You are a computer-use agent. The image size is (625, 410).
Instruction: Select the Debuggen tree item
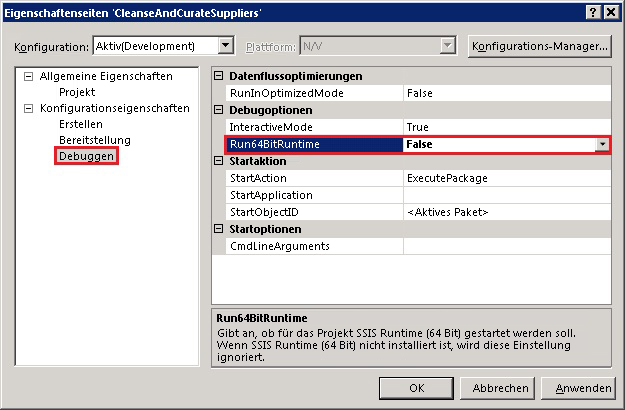[x=86, y=156]
